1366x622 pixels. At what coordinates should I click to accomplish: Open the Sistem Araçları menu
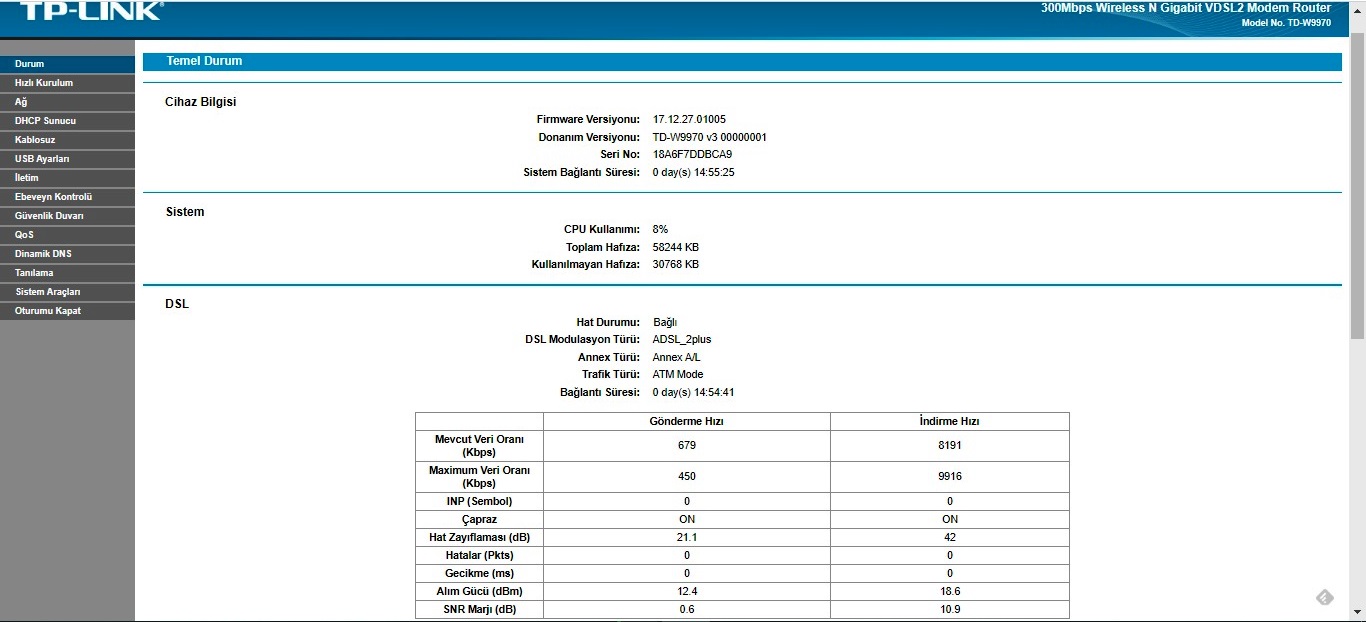[67, 292]
